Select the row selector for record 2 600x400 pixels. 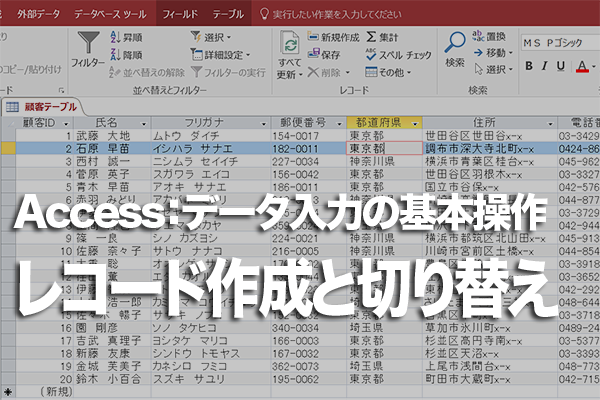8,149
